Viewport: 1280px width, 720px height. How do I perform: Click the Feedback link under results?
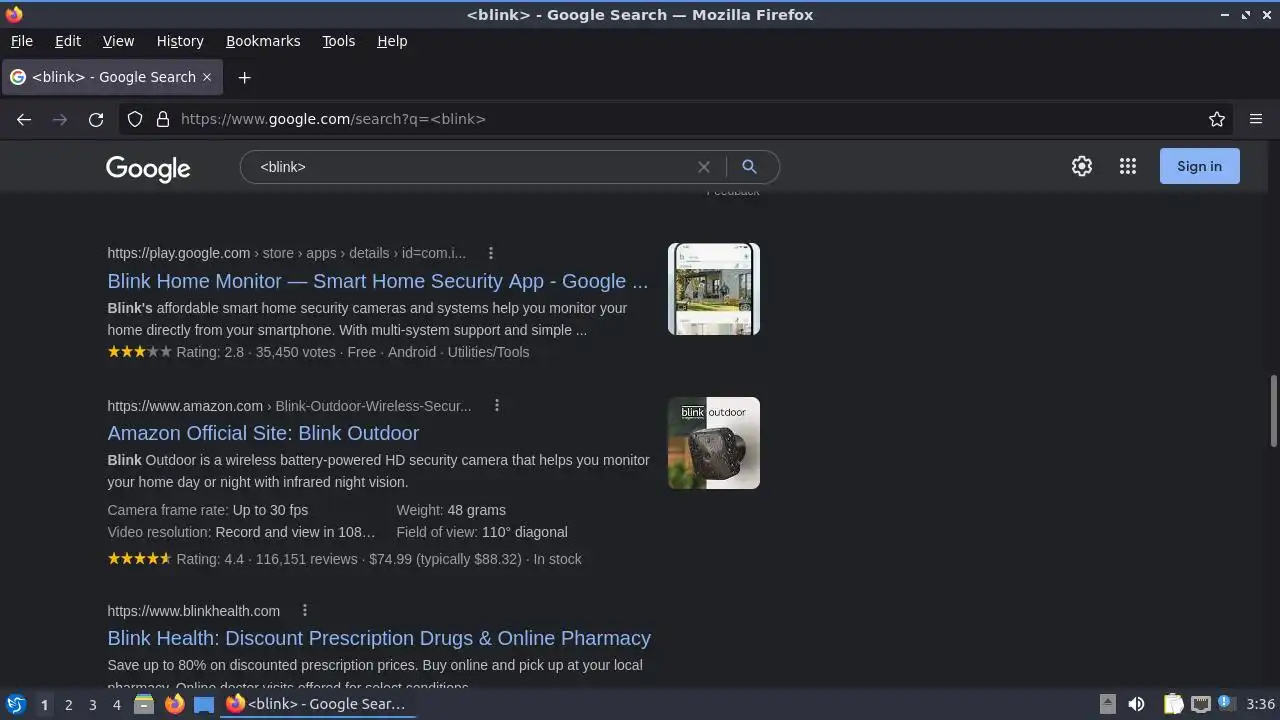coord(733,192)
